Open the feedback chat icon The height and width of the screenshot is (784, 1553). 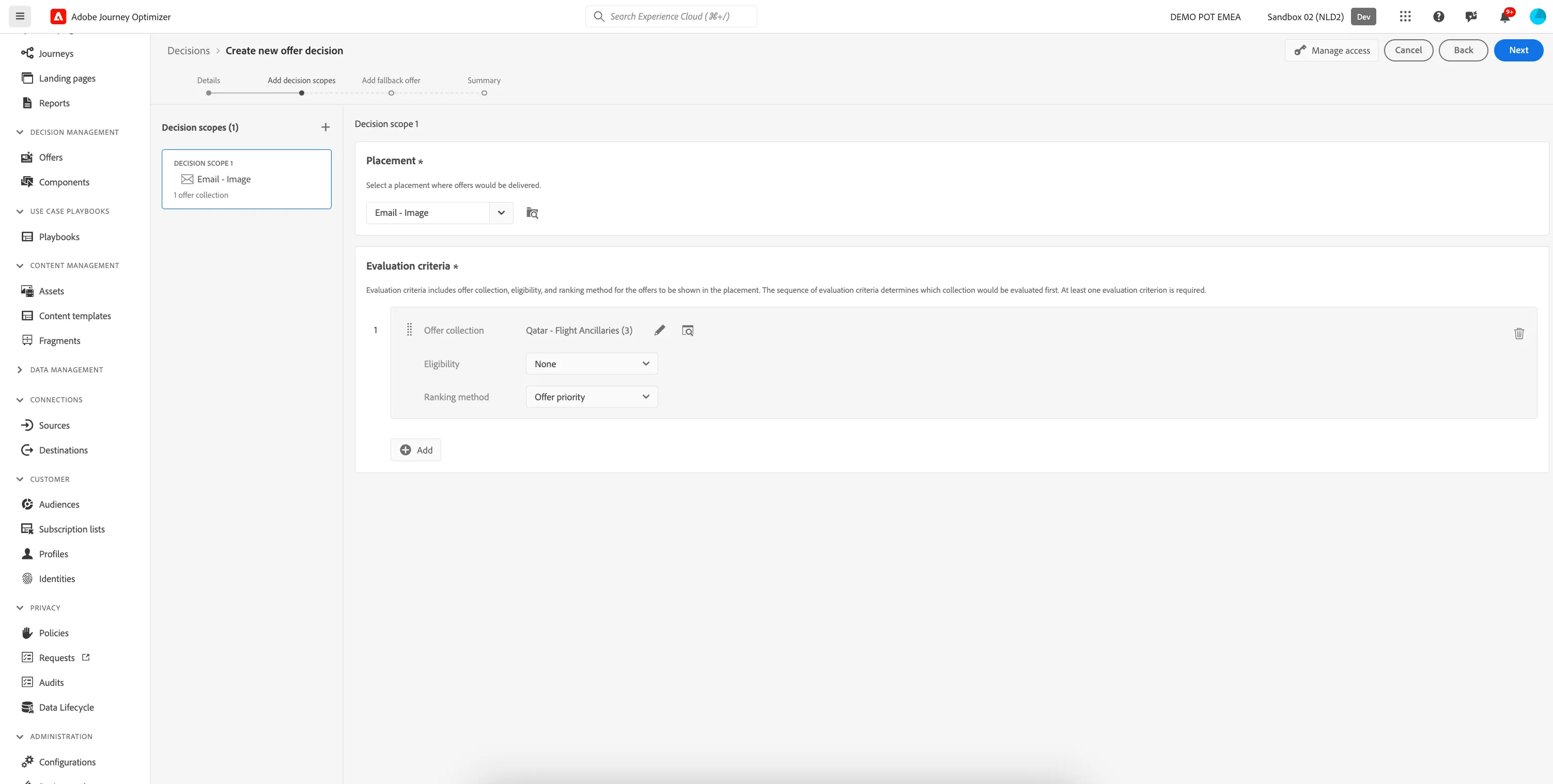[x=1471, y=17]
